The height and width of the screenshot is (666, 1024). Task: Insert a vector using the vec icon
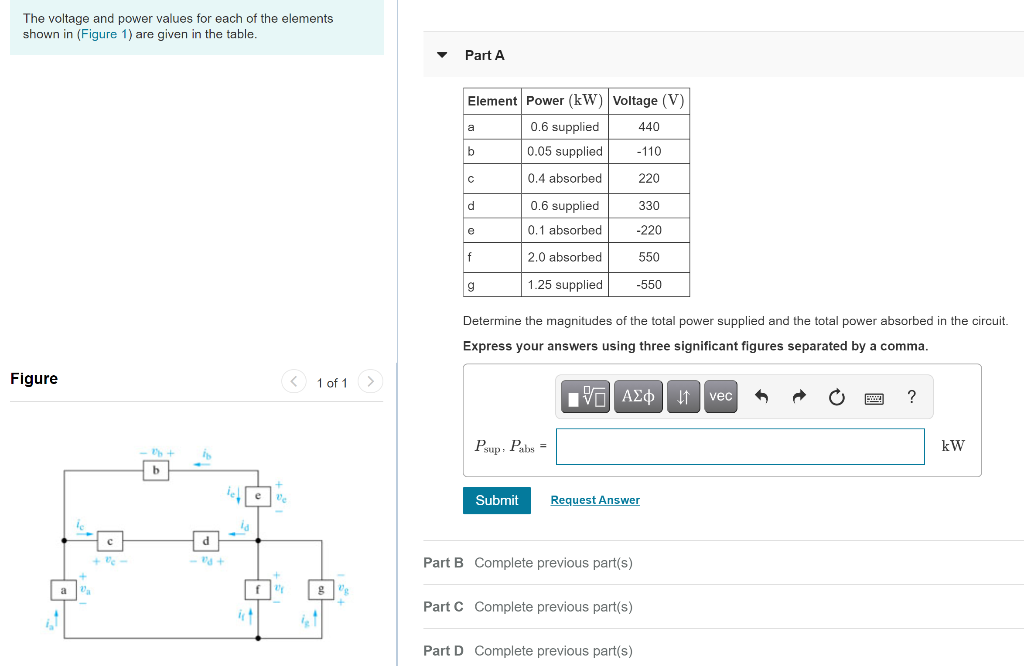[x=720, y=396]
